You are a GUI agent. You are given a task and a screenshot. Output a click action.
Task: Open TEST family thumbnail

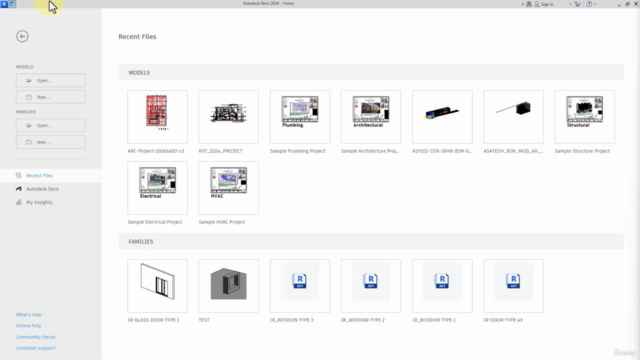(x=229, y=286)
